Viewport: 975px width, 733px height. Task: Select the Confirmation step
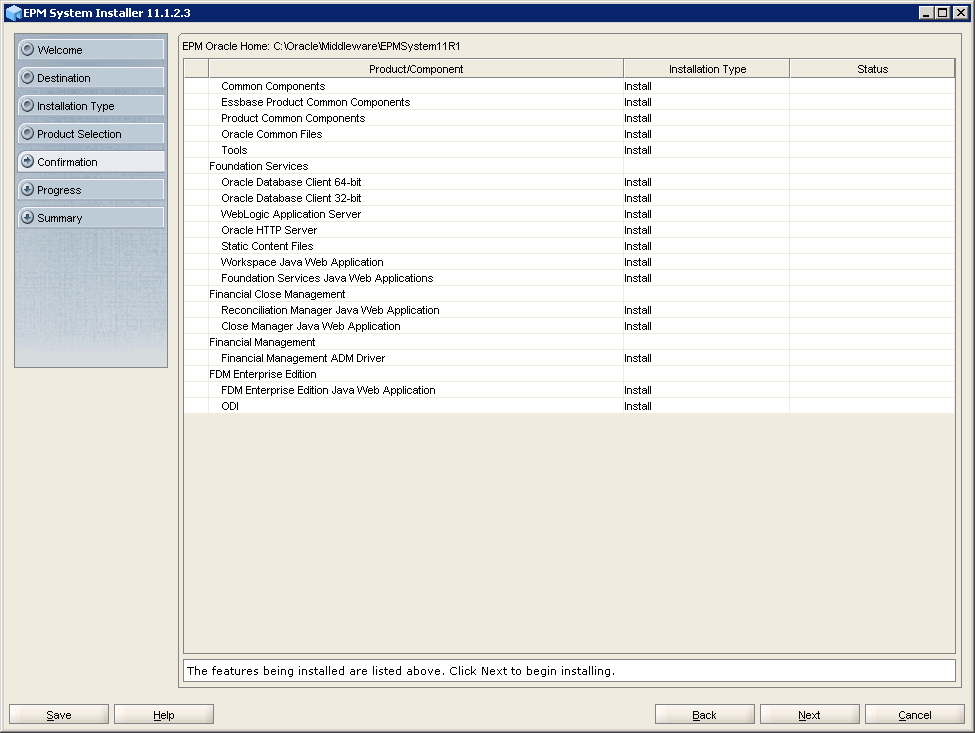click(91, 162)
